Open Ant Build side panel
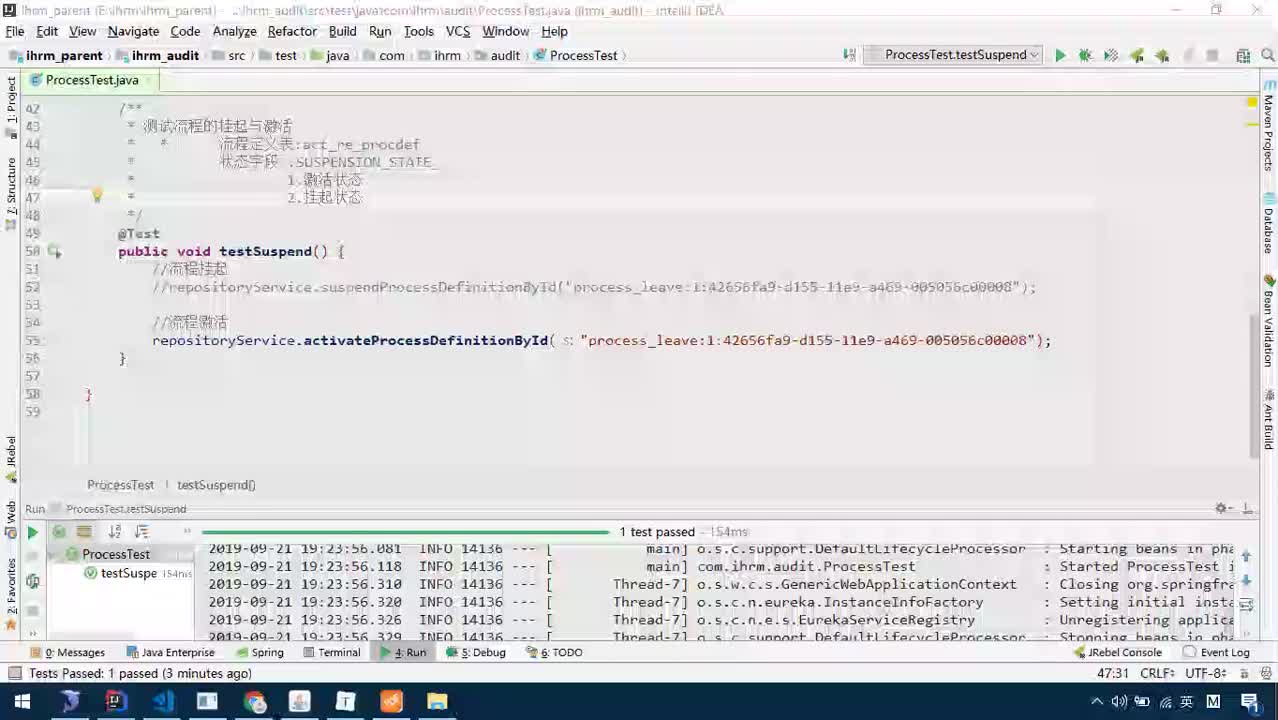This screenshot has height=720, width=1278. [x=1268, y=420]
